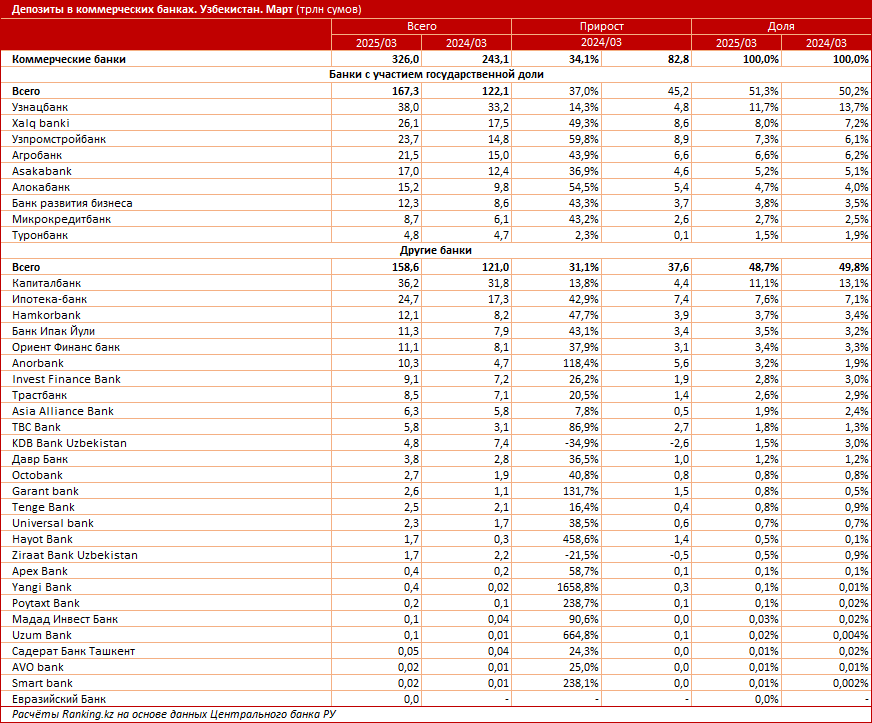Click the growth value '131,7%'
Image resolution: width=872 pixels, height=723 pixels.
581,492
